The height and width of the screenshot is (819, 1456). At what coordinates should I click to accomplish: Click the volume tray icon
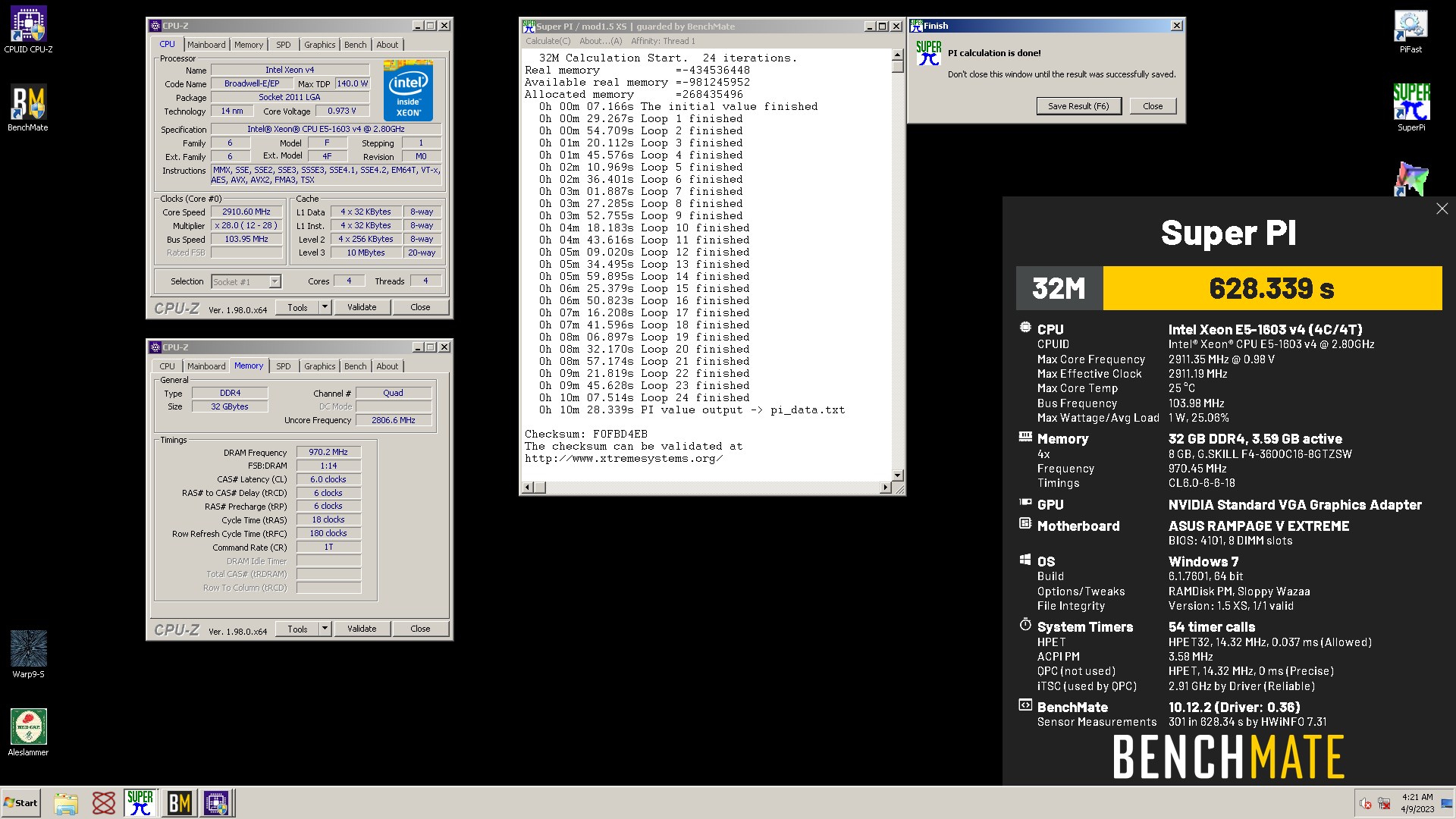pyautogui.click(x=1366, y=804)
